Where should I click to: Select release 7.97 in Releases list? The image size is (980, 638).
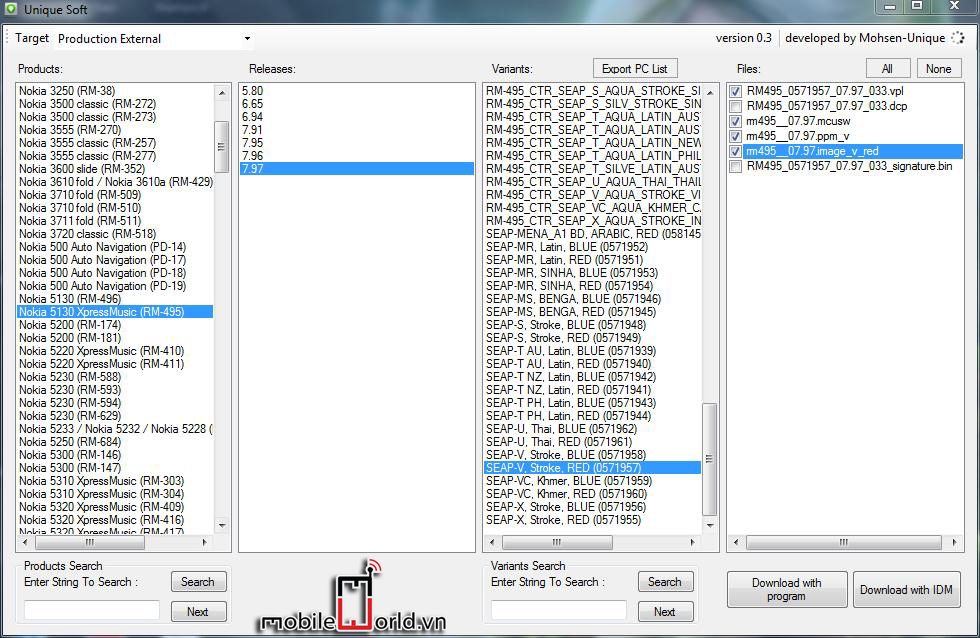[x=357, y=169]
